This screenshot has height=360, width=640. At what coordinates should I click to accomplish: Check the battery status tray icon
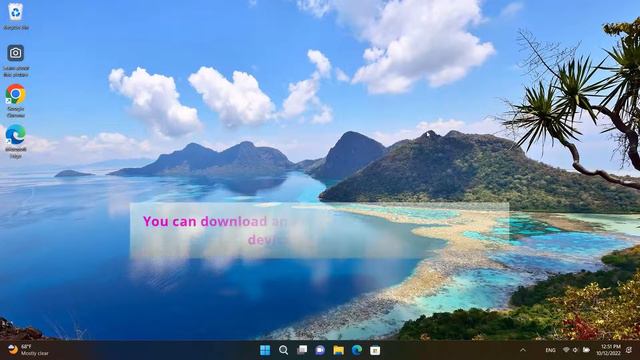point(586,350)
